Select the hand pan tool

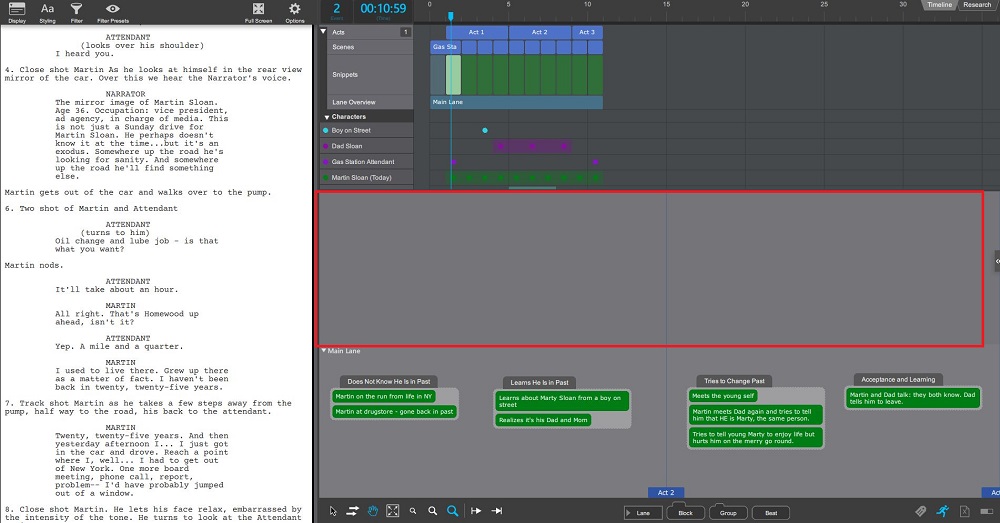click(373, 511)
